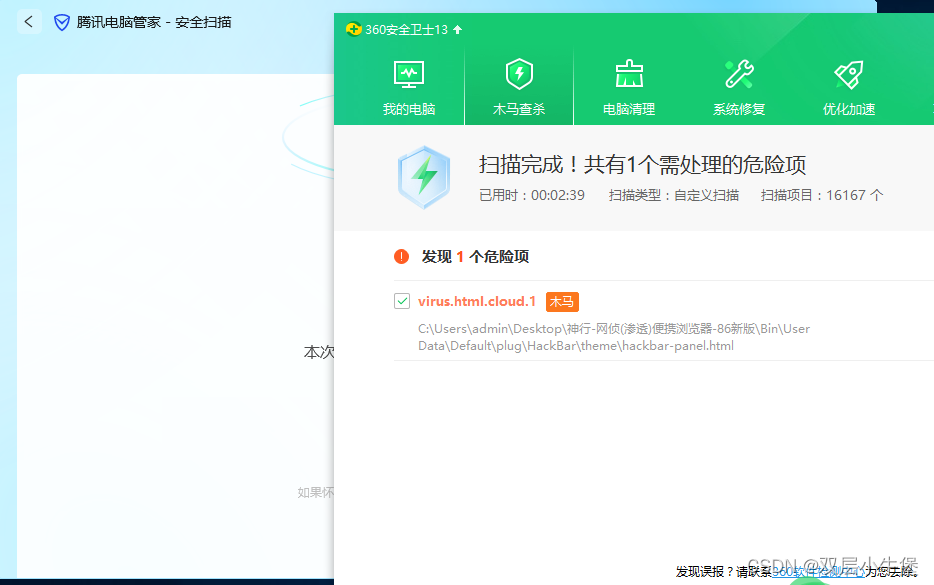
Task: Click the 腾讯电脑管家 - 安全扫描 title
Action: [x=154, y=23]
